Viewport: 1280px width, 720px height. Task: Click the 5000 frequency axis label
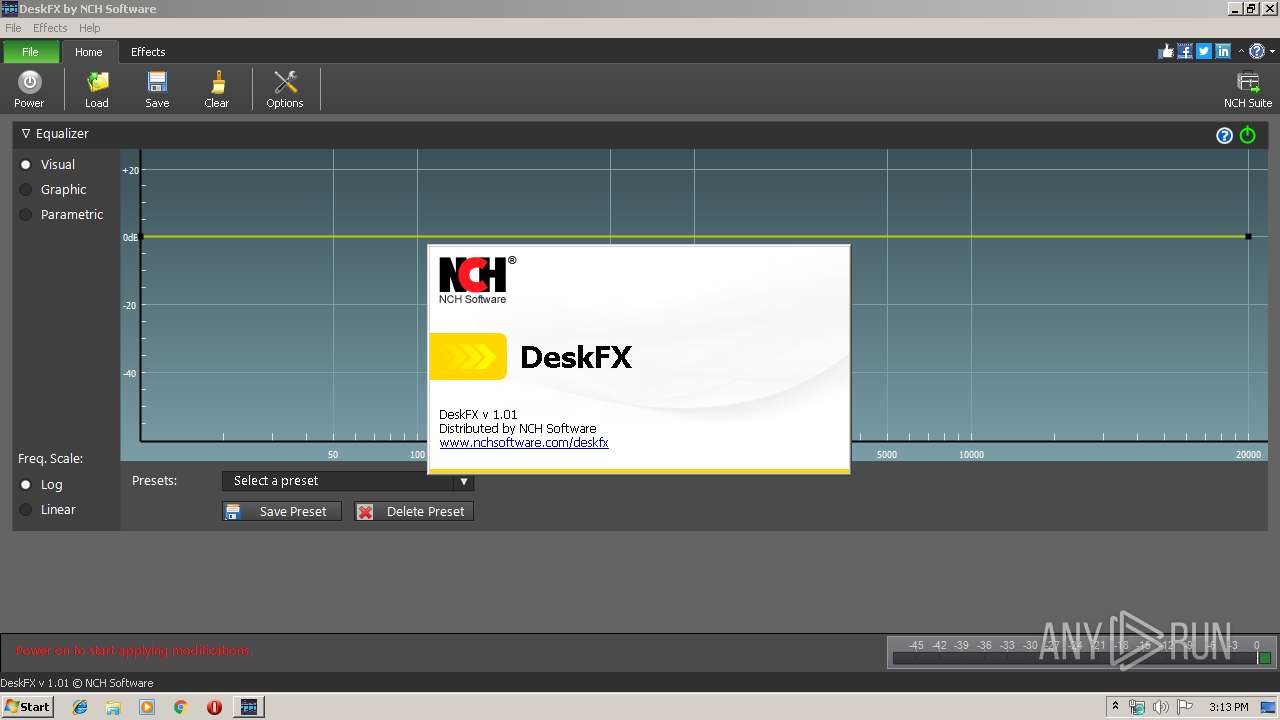point(887,455)
